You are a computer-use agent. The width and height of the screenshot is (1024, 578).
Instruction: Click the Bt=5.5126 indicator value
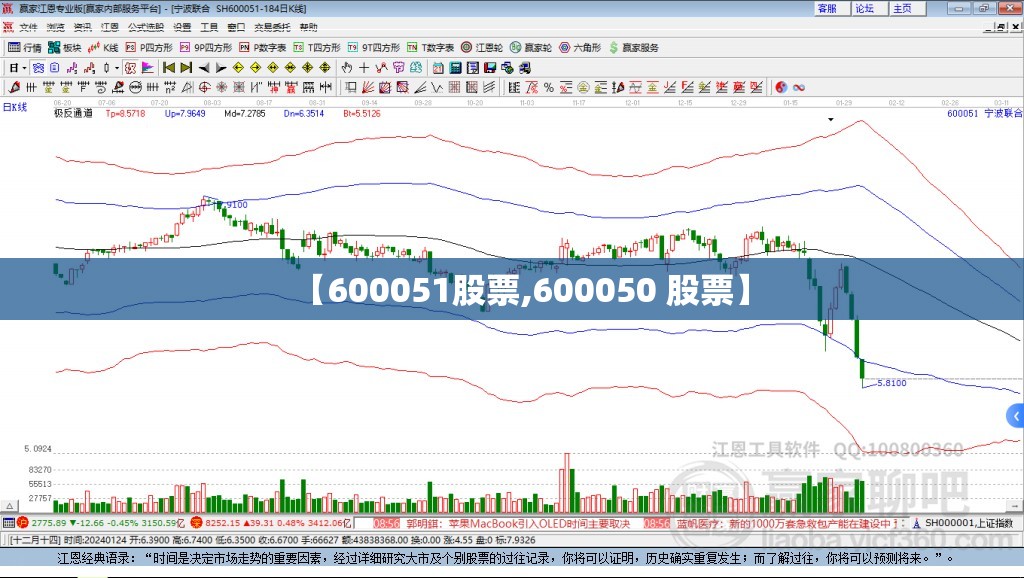click(362, 113)
